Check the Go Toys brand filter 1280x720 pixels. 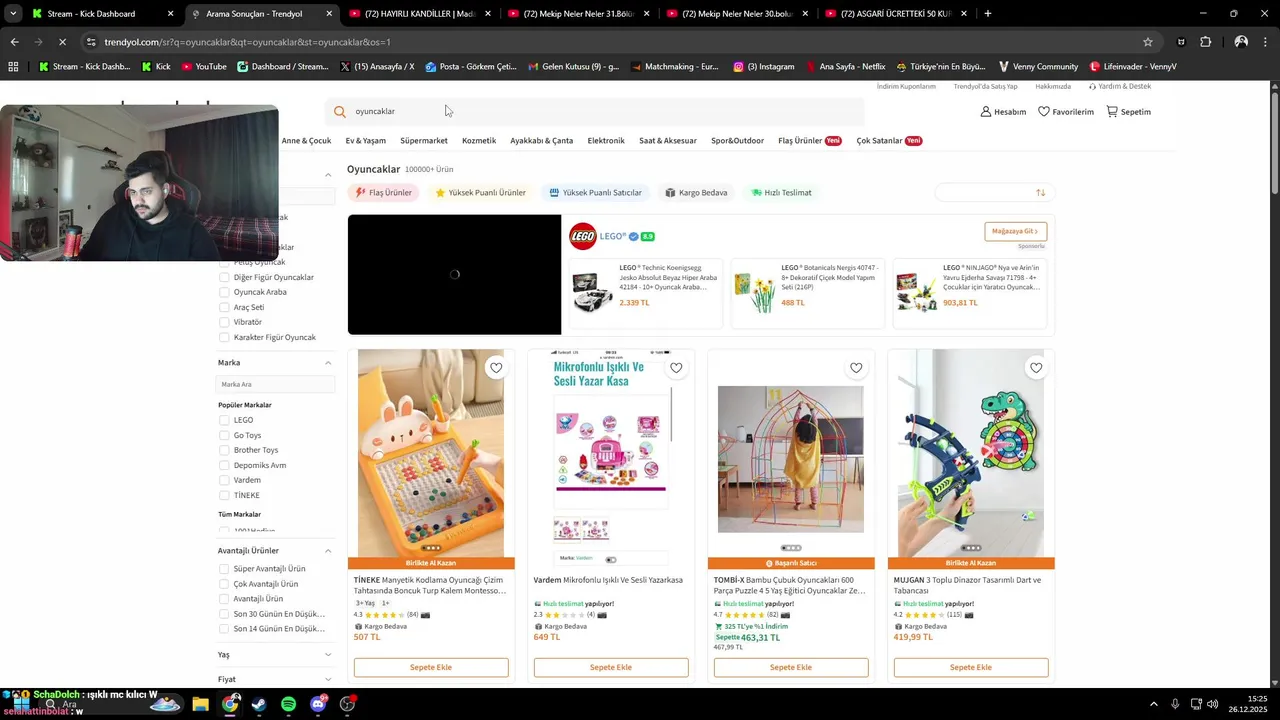coord(224,435)
